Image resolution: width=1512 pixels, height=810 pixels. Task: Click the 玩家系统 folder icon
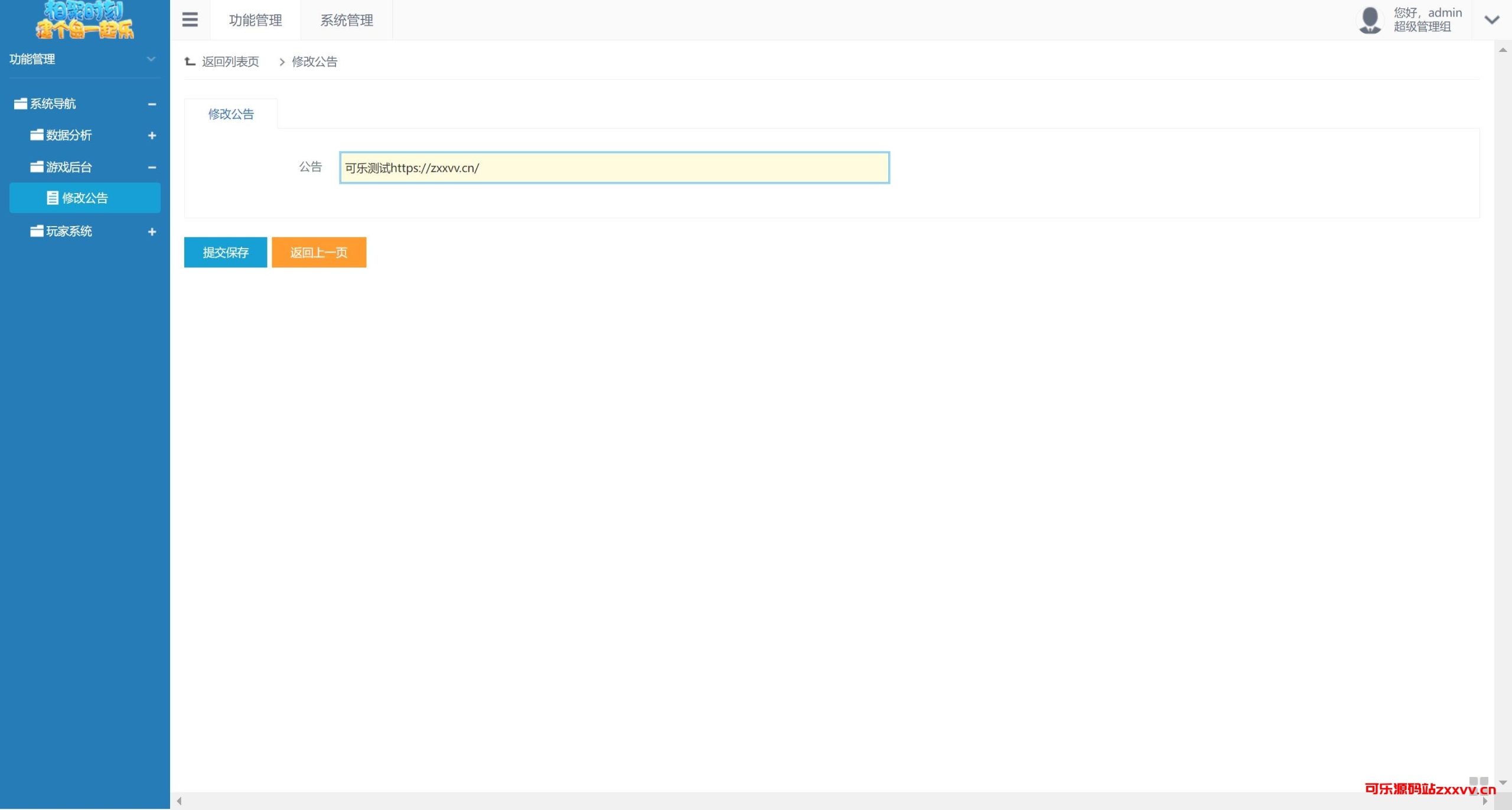(x=37, y=231)
